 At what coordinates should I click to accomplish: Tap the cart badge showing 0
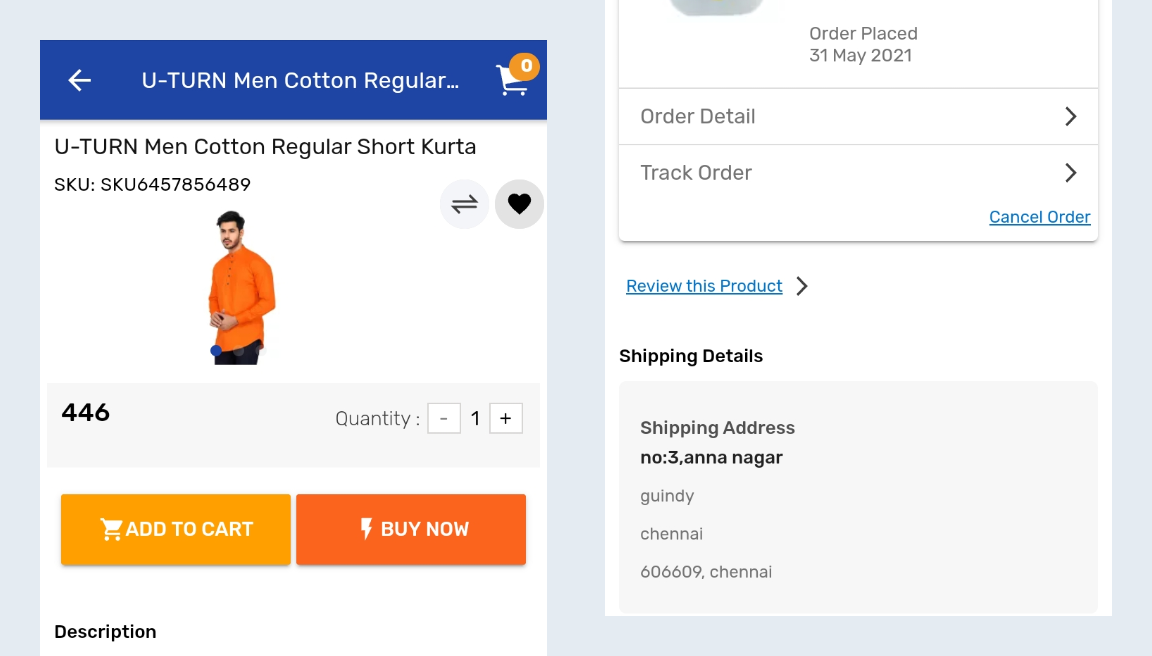pos(525,67)
